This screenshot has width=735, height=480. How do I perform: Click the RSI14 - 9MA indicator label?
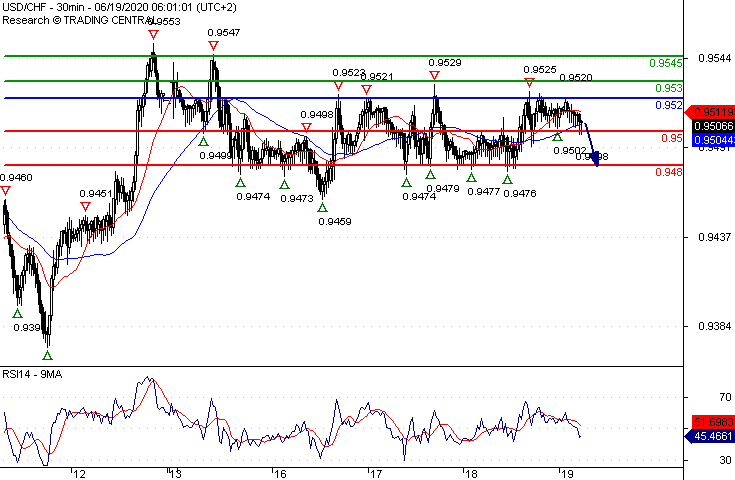[x=32, y=374]
